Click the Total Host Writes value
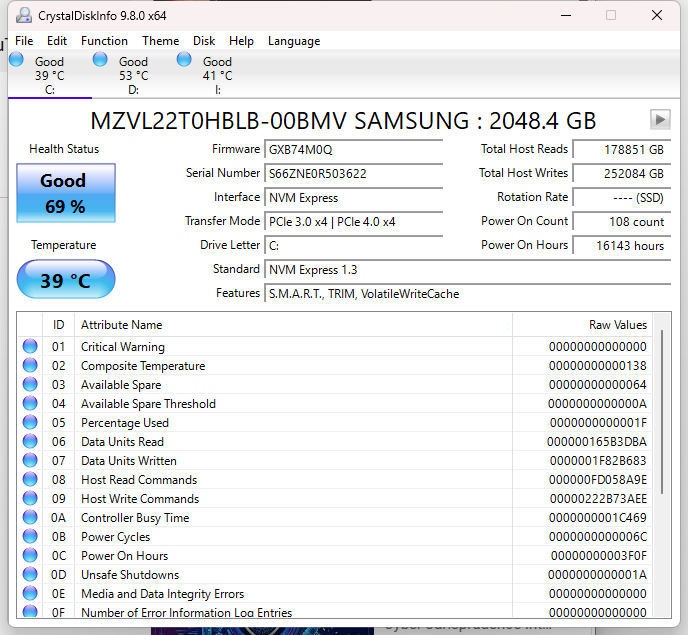 click(x=622, y=174)
